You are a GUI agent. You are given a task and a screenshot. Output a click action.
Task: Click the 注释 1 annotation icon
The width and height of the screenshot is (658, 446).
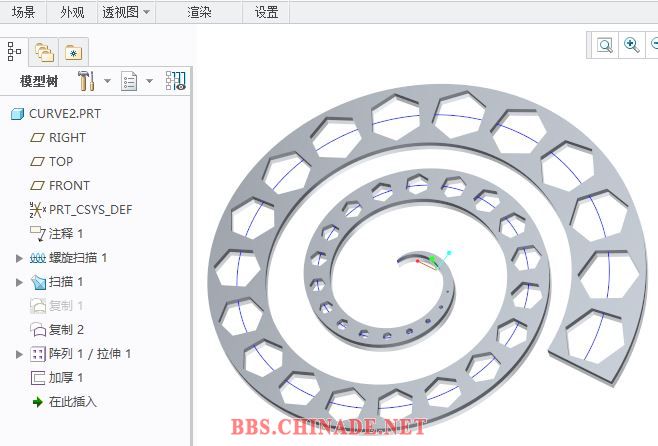[38, 234]
